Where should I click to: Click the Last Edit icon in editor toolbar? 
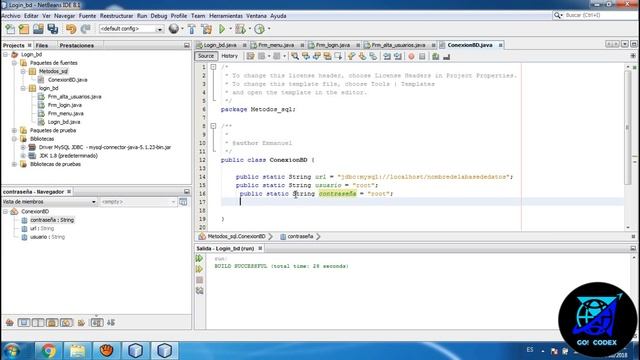point(251,56)
